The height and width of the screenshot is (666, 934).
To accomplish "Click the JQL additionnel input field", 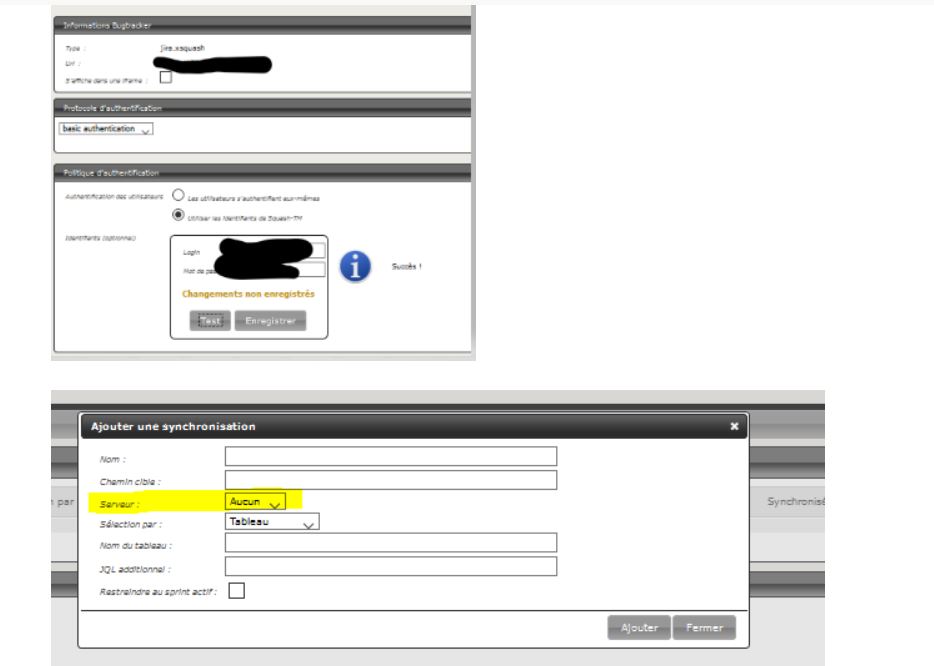I will (x=390, y=566).
